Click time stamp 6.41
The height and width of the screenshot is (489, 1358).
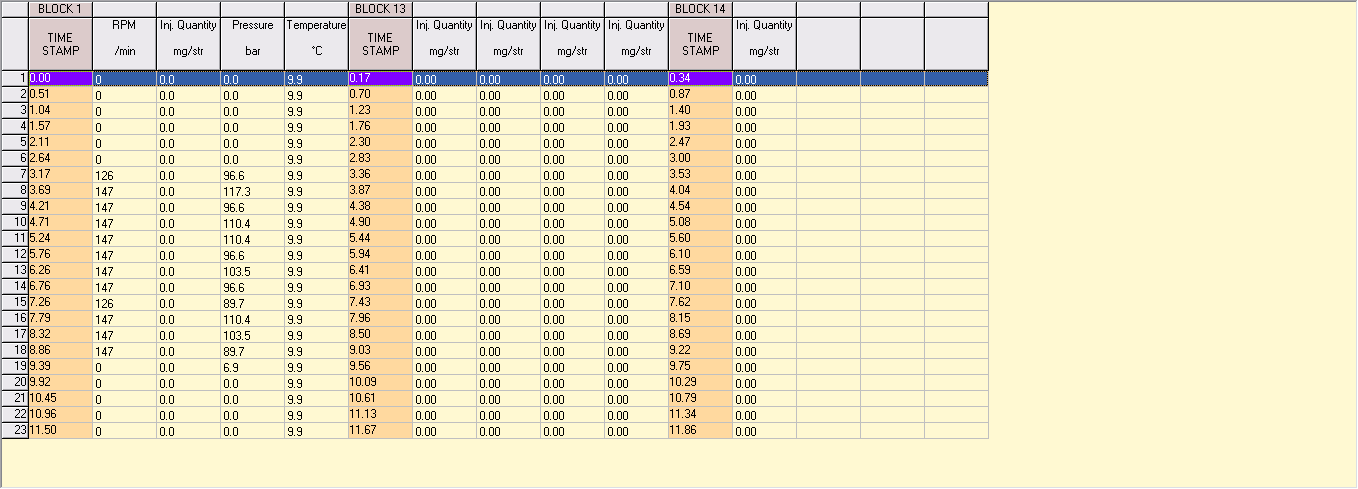pyautogui.click(x=380, y=270)
